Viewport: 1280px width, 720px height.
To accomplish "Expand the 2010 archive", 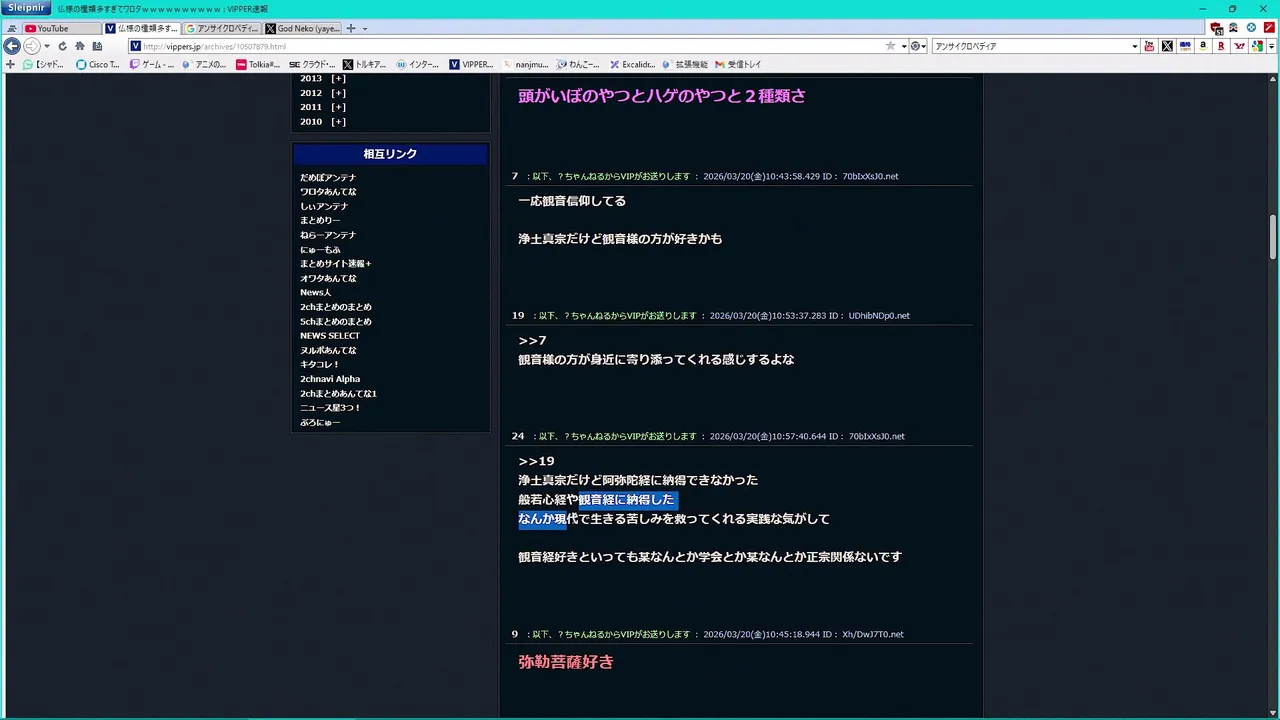I will 338,122.
